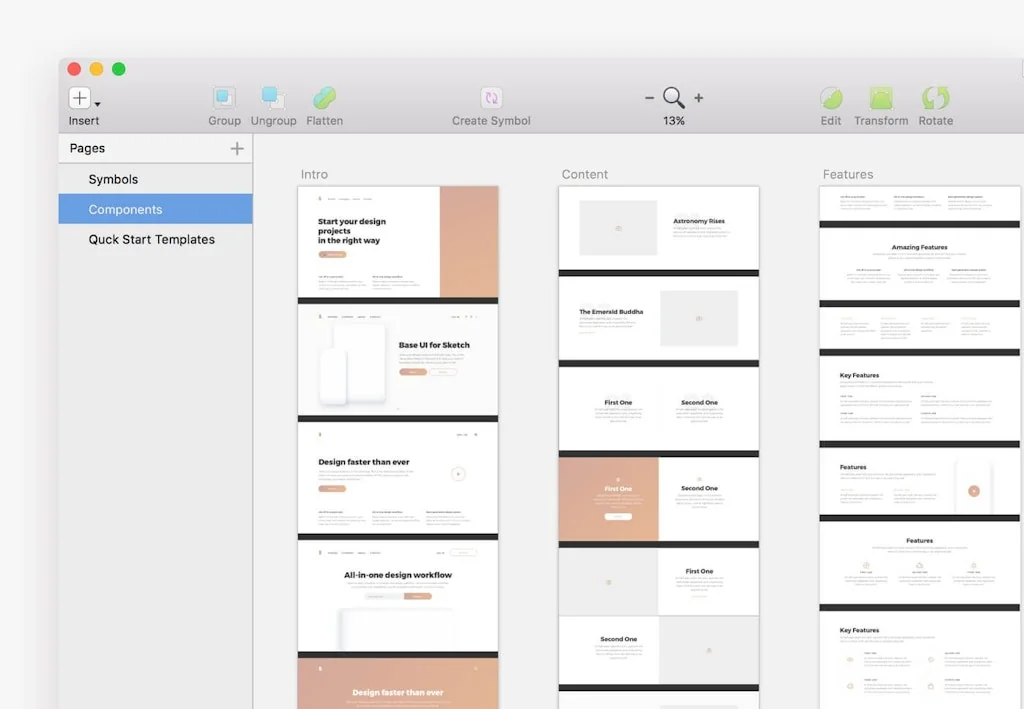This screenshot has width=1024, height=709.
Task: Switch to the Symbols page
Action: 111,179
